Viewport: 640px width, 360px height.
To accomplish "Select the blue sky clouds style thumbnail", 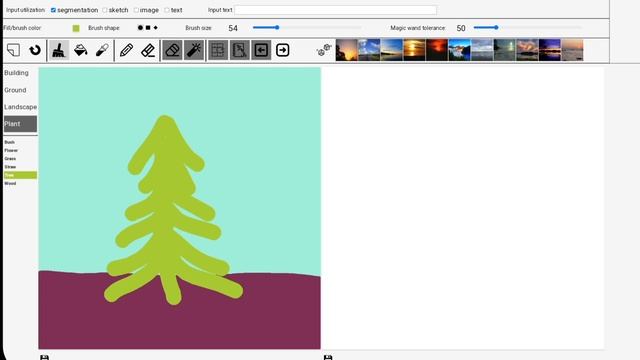I will click(369, 50).
